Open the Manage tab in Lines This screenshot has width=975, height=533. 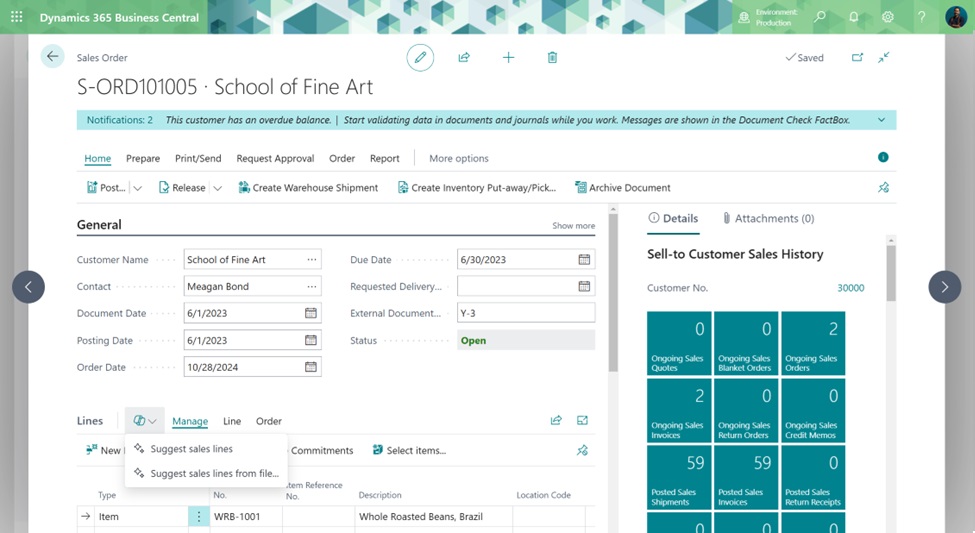pos(190,421)
